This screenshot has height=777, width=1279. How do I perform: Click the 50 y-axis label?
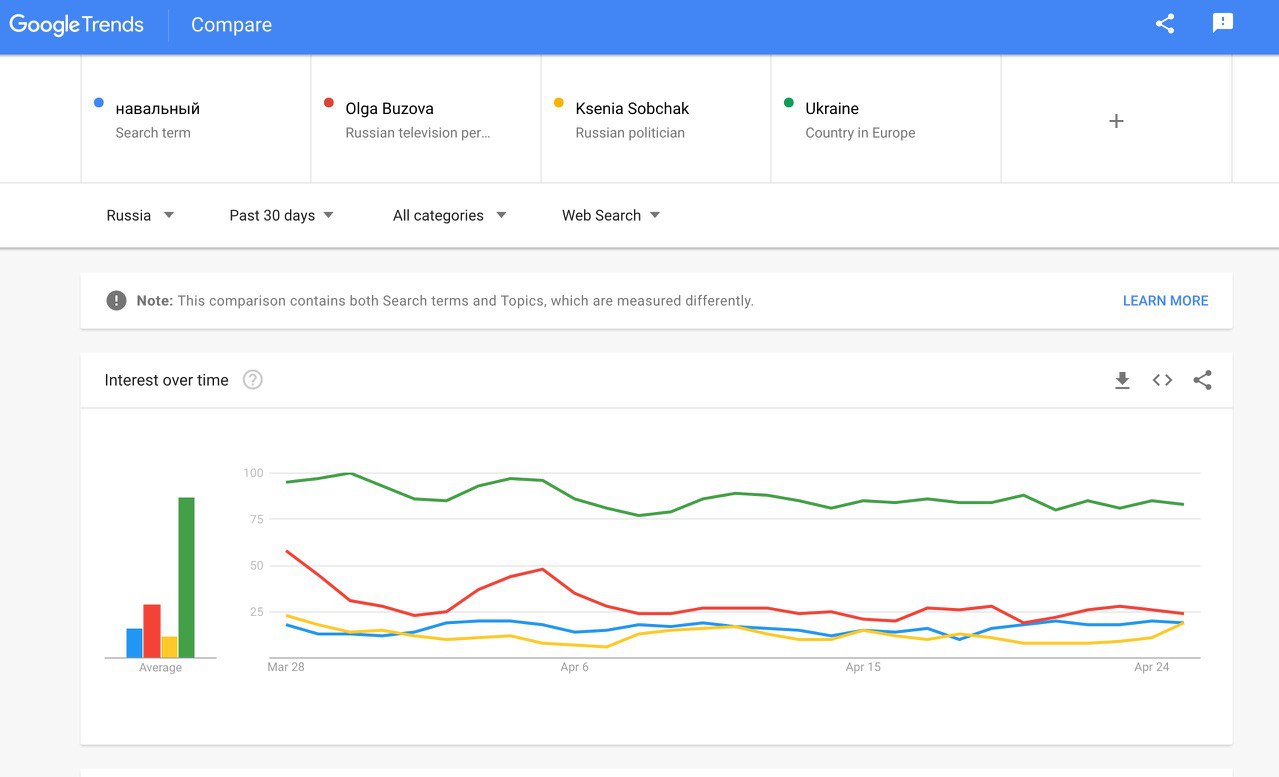tap(256, 566)
